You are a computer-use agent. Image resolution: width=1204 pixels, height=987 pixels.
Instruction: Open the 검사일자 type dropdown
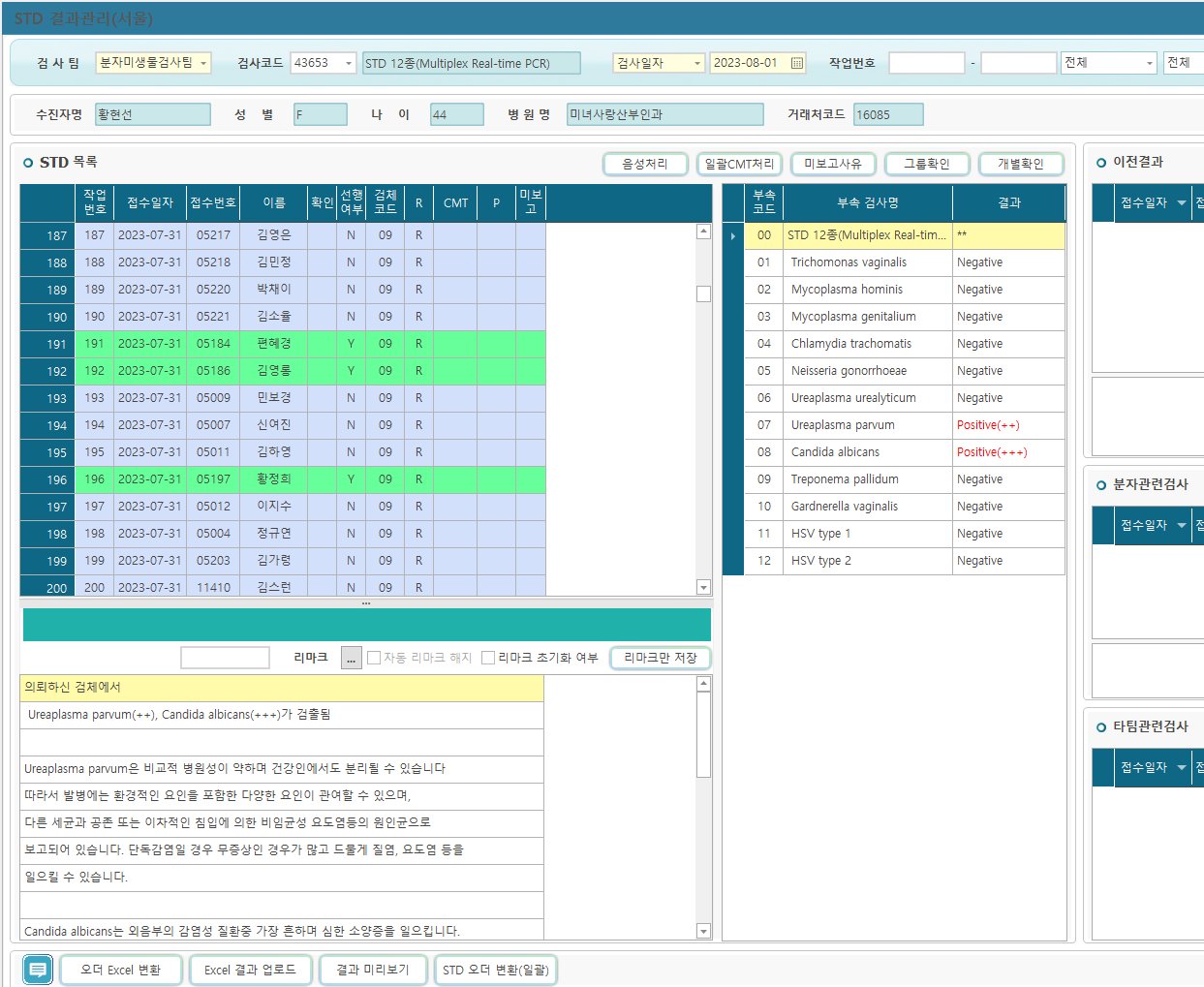point(696,63)
